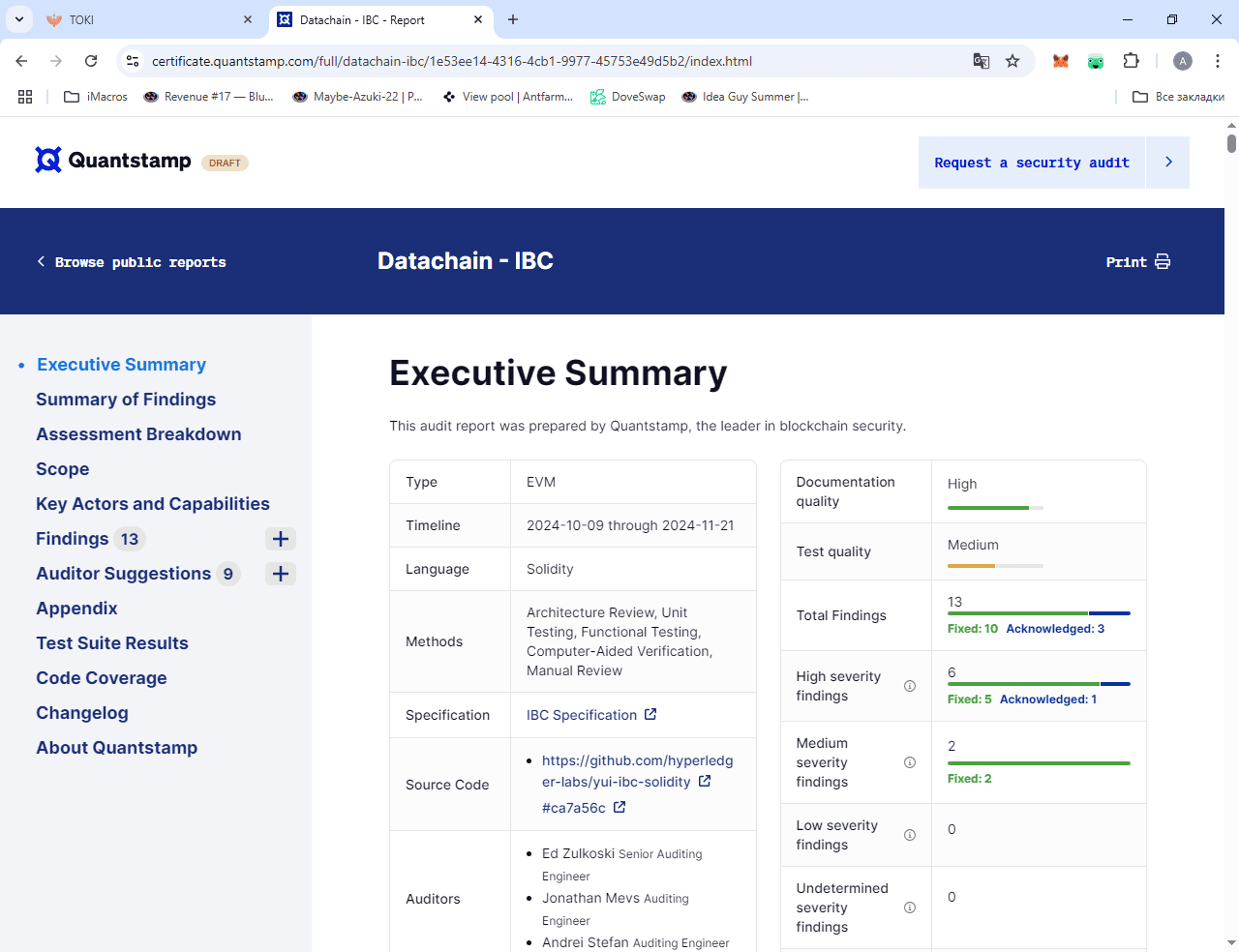
Task: Open the Все закладки bookmarks folder
Action: (1178, 97)
